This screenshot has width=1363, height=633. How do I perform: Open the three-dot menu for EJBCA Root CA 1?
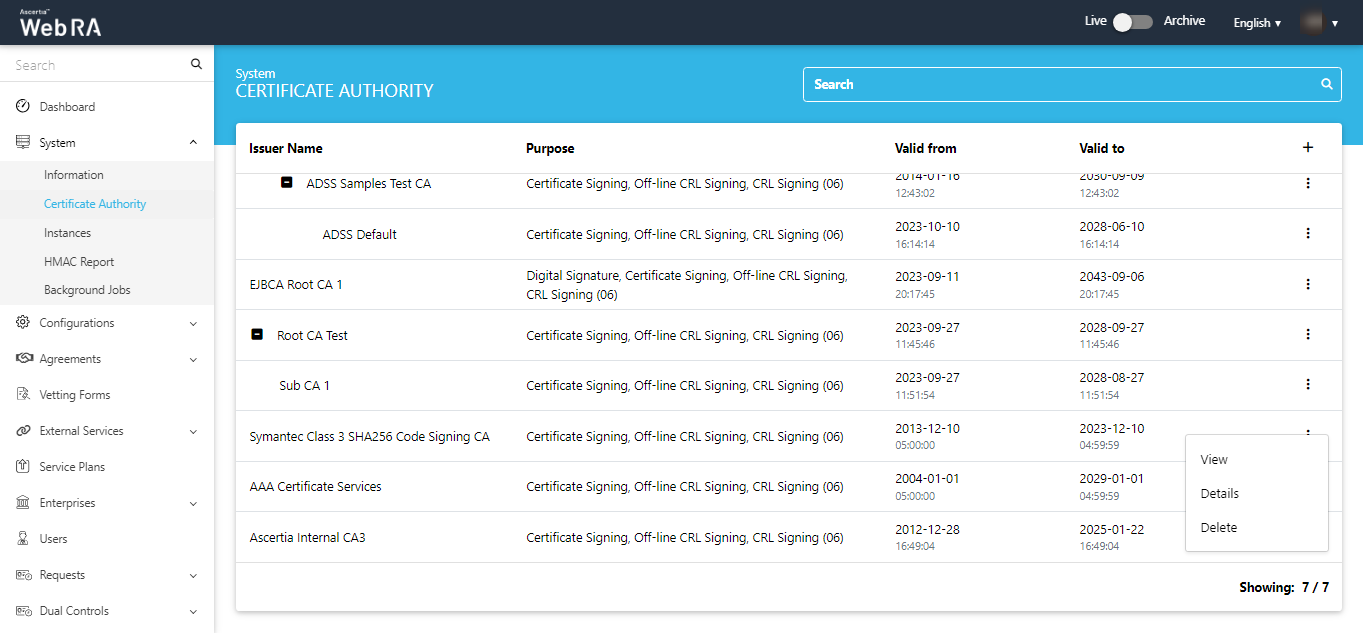pos(1307,284)
